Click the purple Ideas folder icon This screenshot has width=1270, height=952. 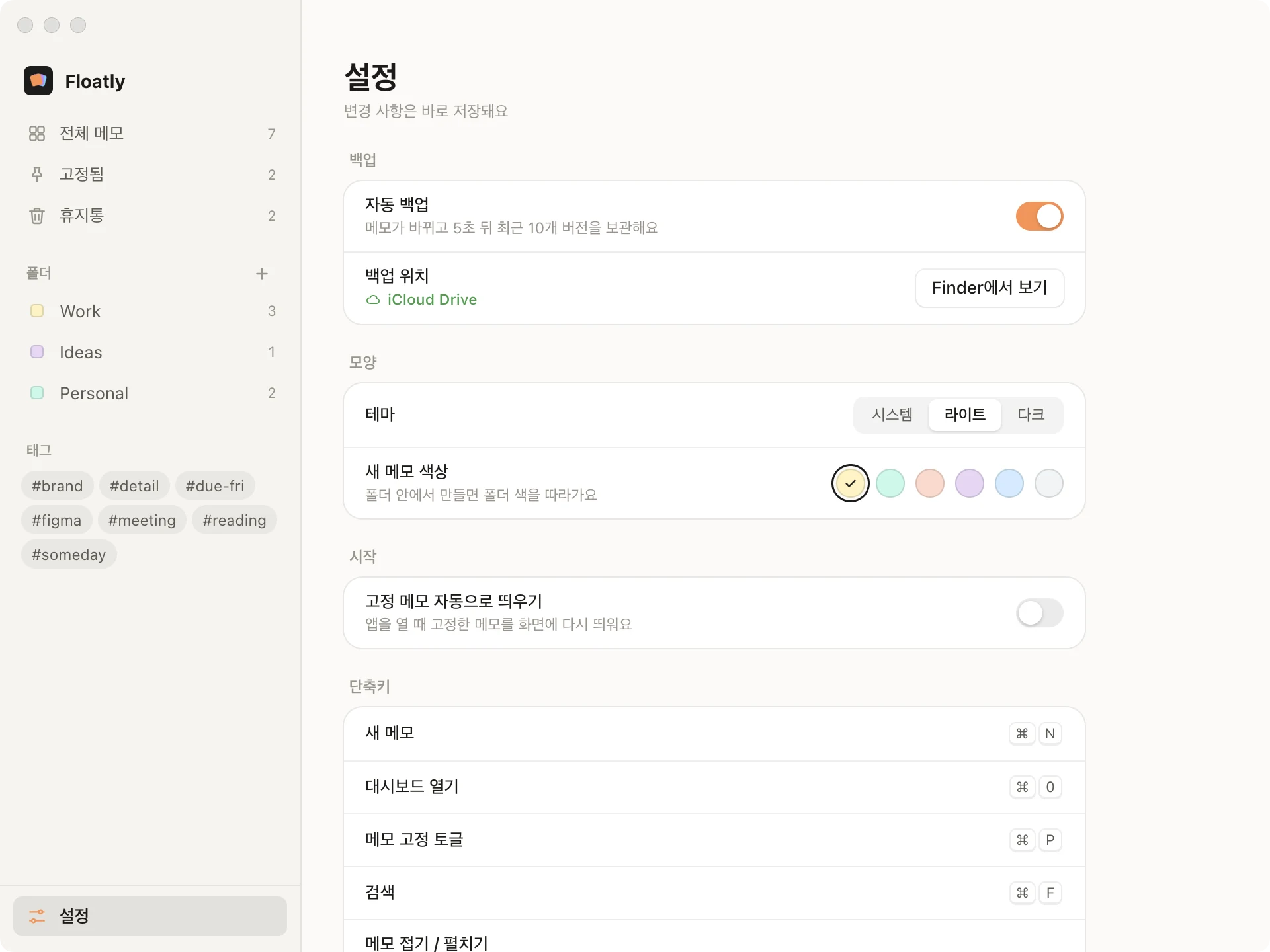click(x=37, y=352)
